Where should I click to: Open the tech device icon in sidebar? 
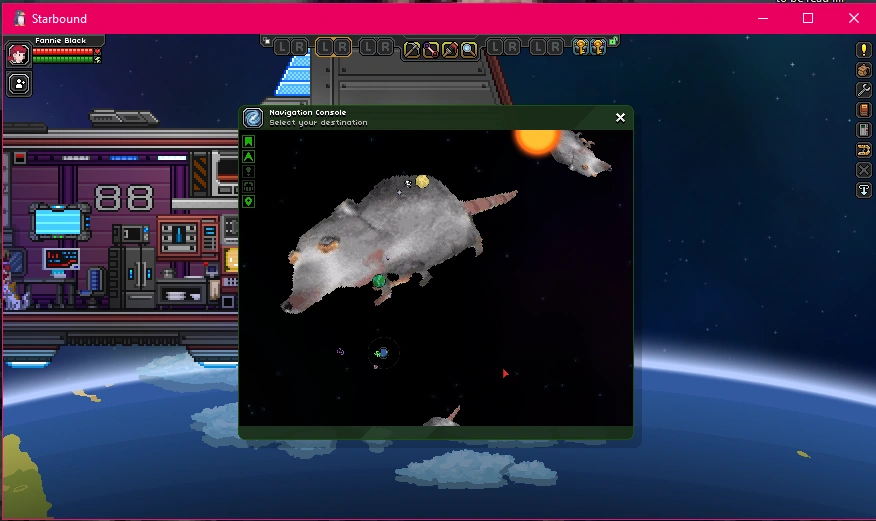point(864,130)
